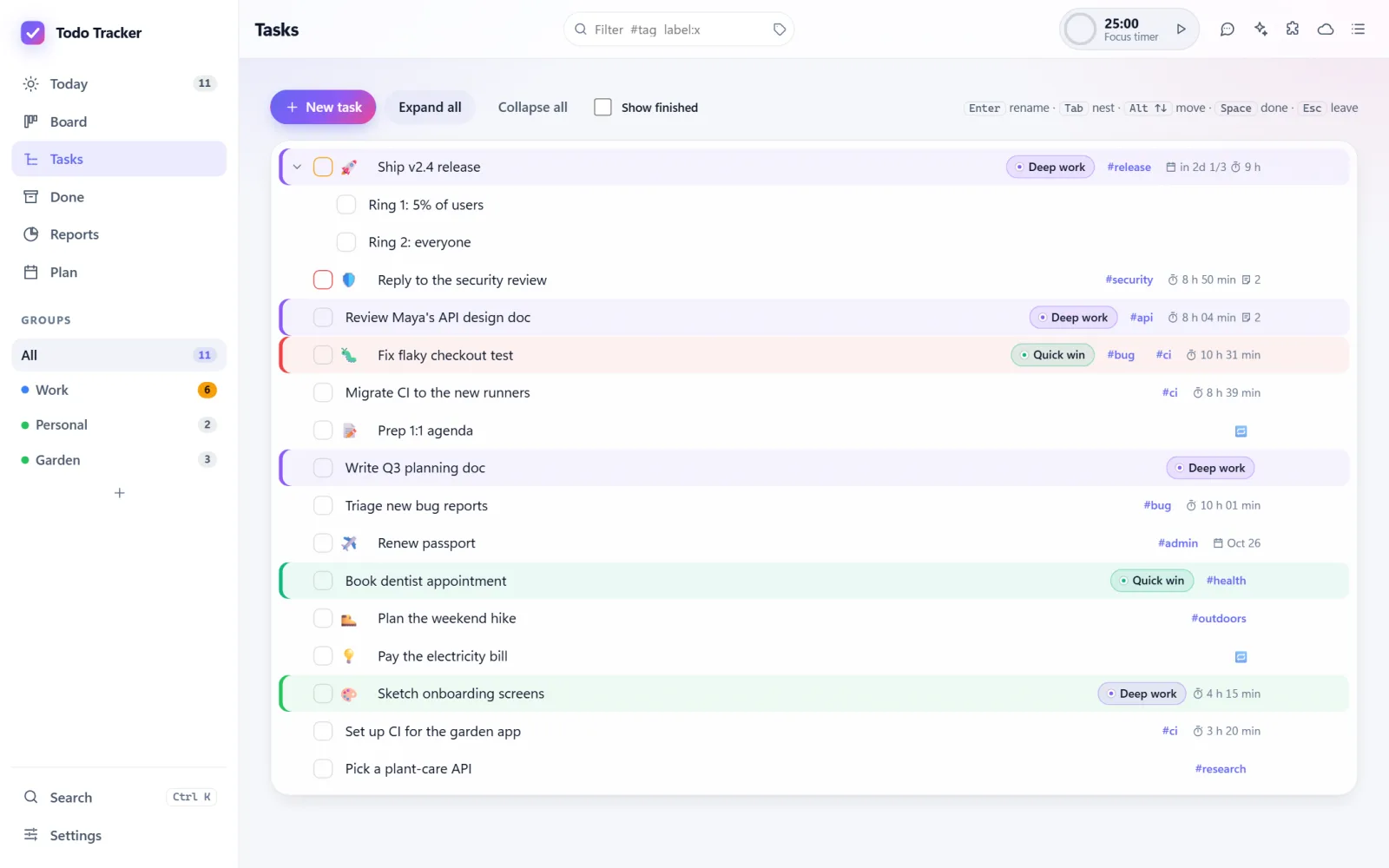
Task: Click the tag icon in filter box
Action: 780,30
